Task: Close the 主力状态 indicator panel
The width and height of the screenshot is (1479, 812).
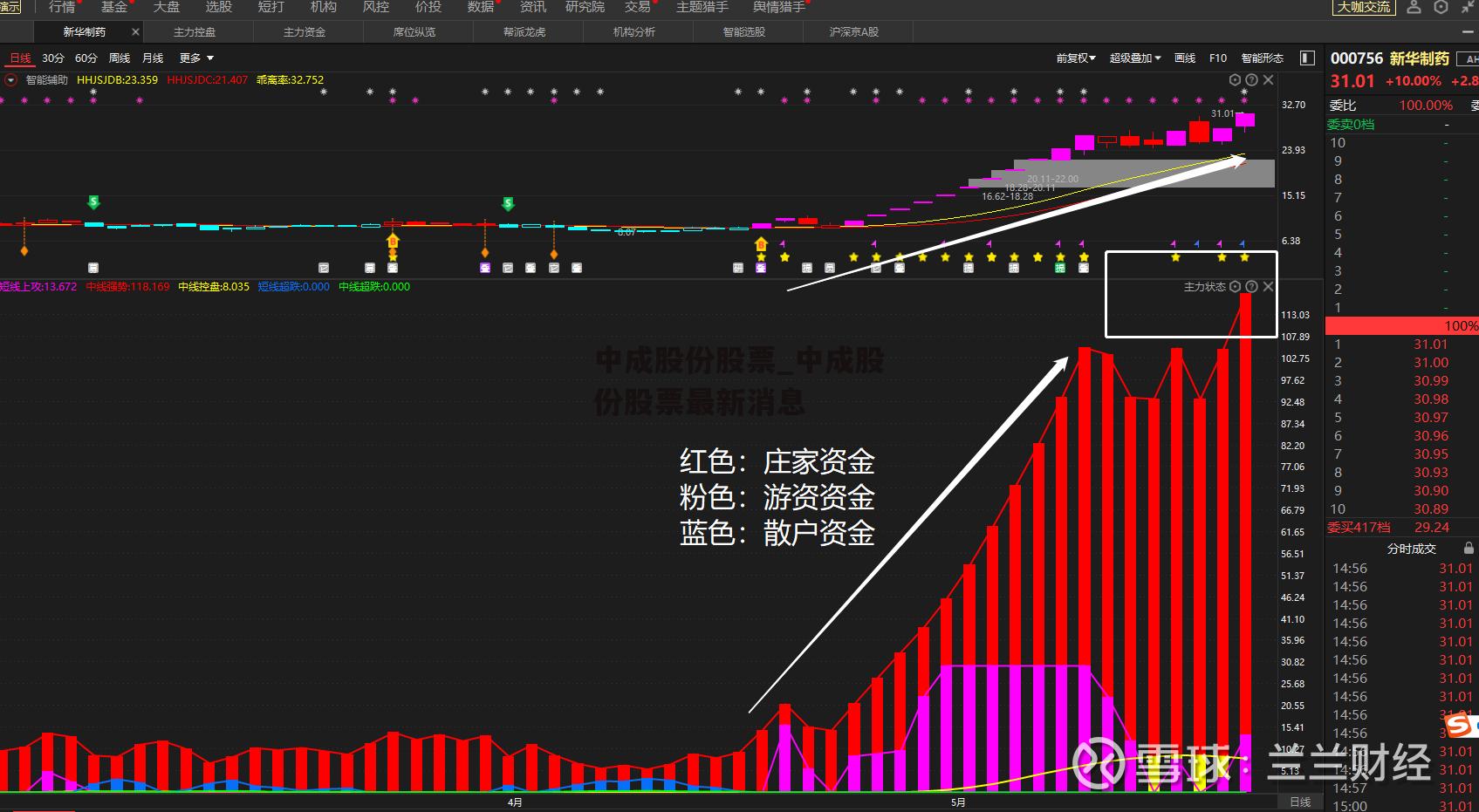Action: click(x=1269, y=286)
